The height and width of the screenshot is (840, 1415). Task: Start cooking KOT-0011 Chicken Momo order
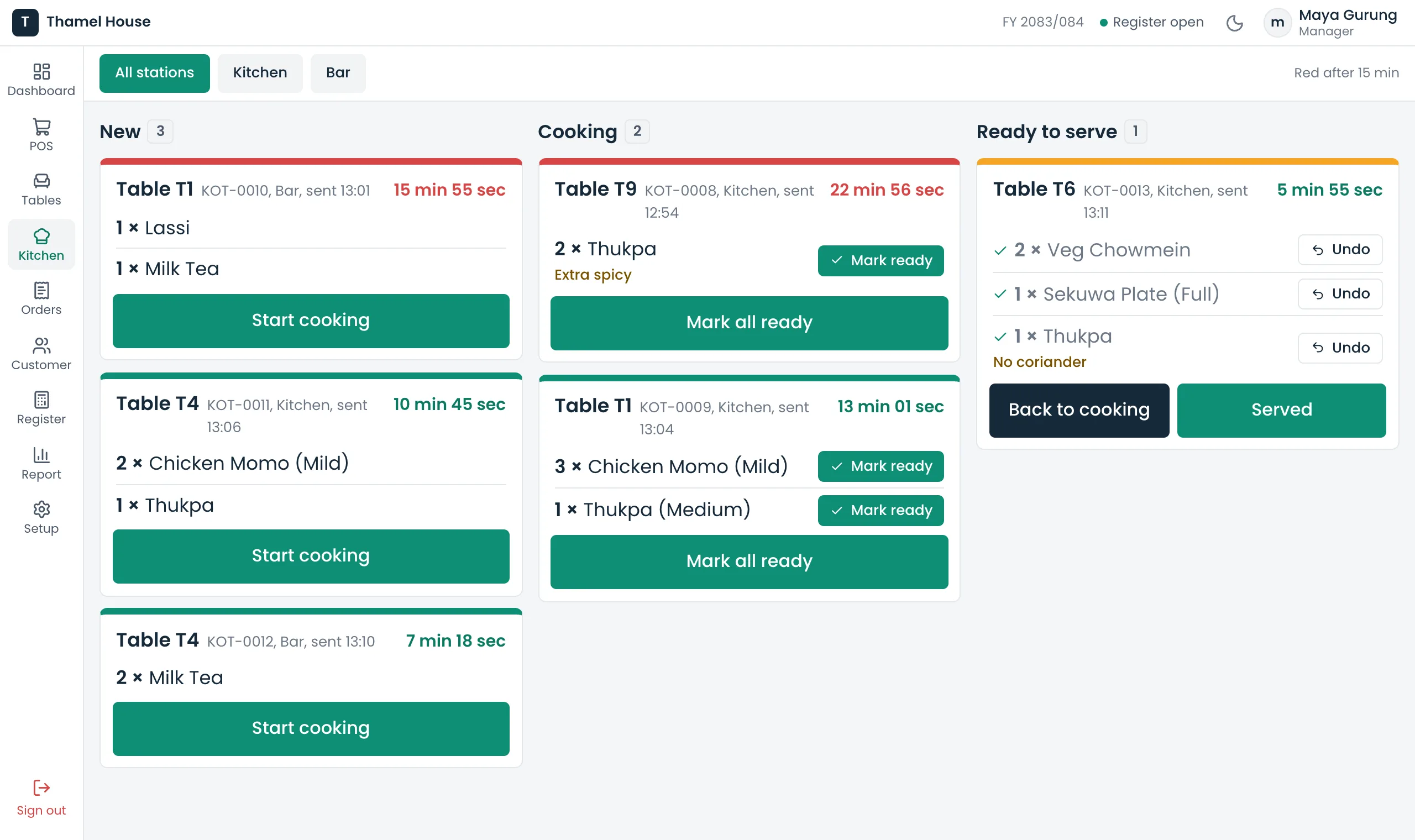[311, 556]
